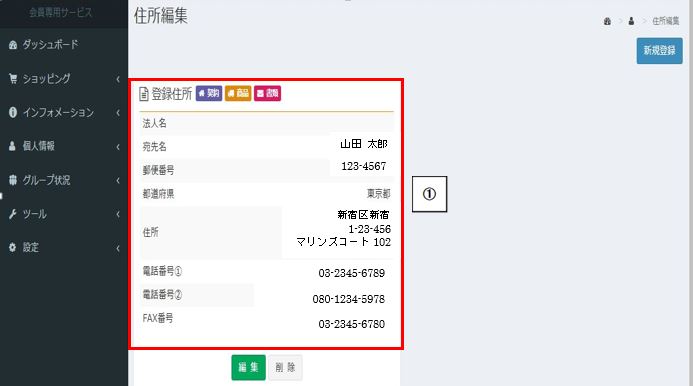Click the purple 契約 badge
This screenshot has width=693, height=386.
209,93
